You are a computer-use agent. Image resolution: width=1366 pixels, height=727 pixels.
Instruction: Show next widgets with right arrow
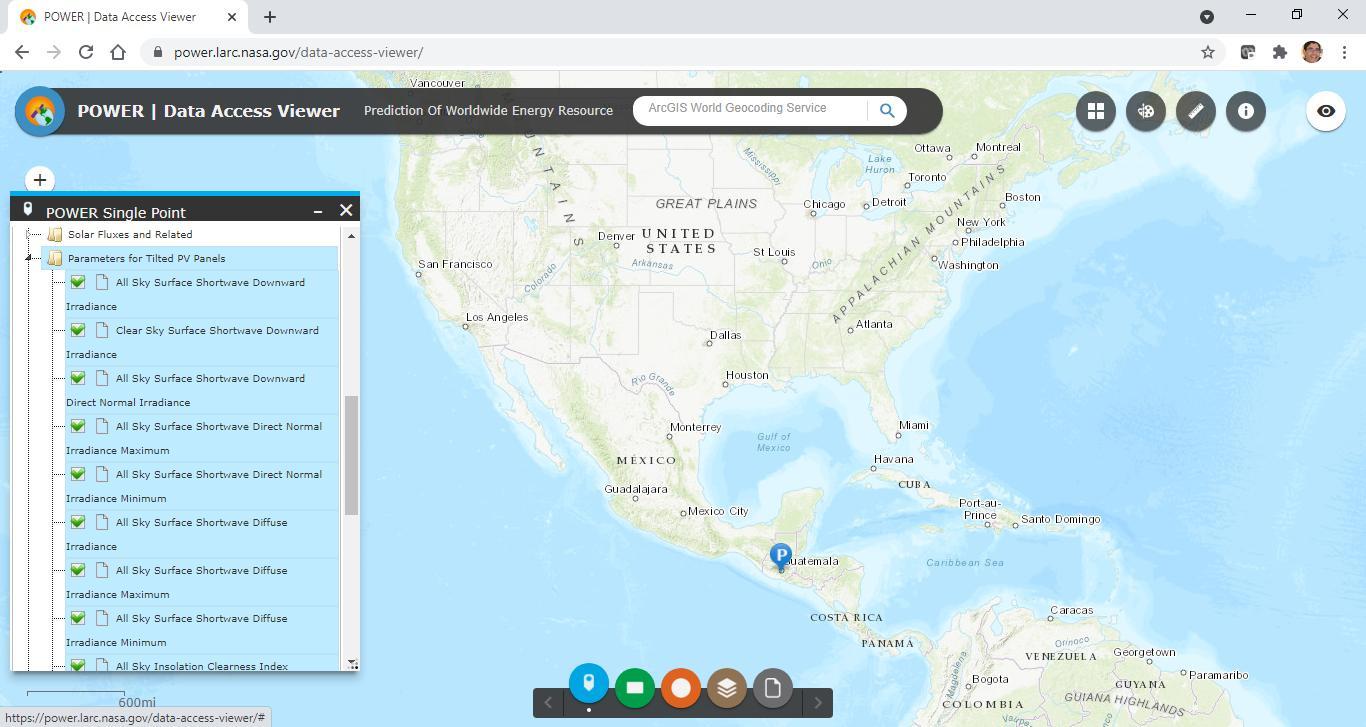[818, 703]
